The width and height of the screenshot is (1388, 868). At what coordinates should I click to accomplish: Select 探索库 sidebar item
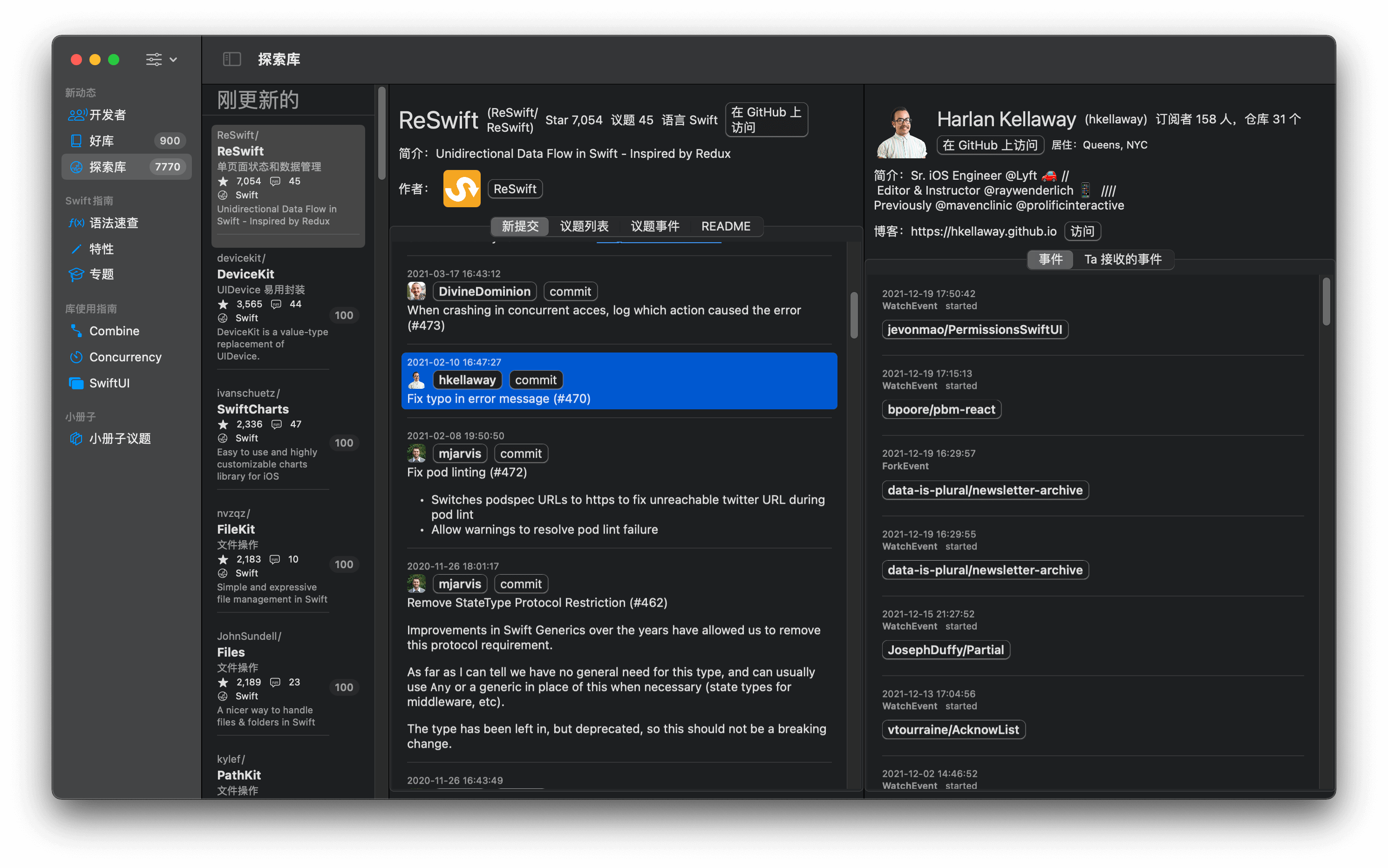coord(126,167)
